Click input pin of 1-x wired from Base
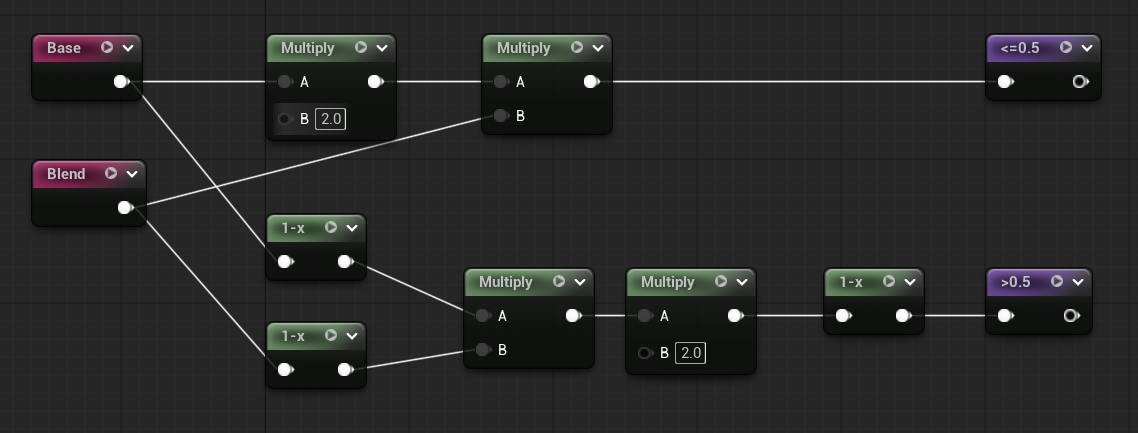The image size is (1138, 433). pyautogui.click(x=286, y=262)
